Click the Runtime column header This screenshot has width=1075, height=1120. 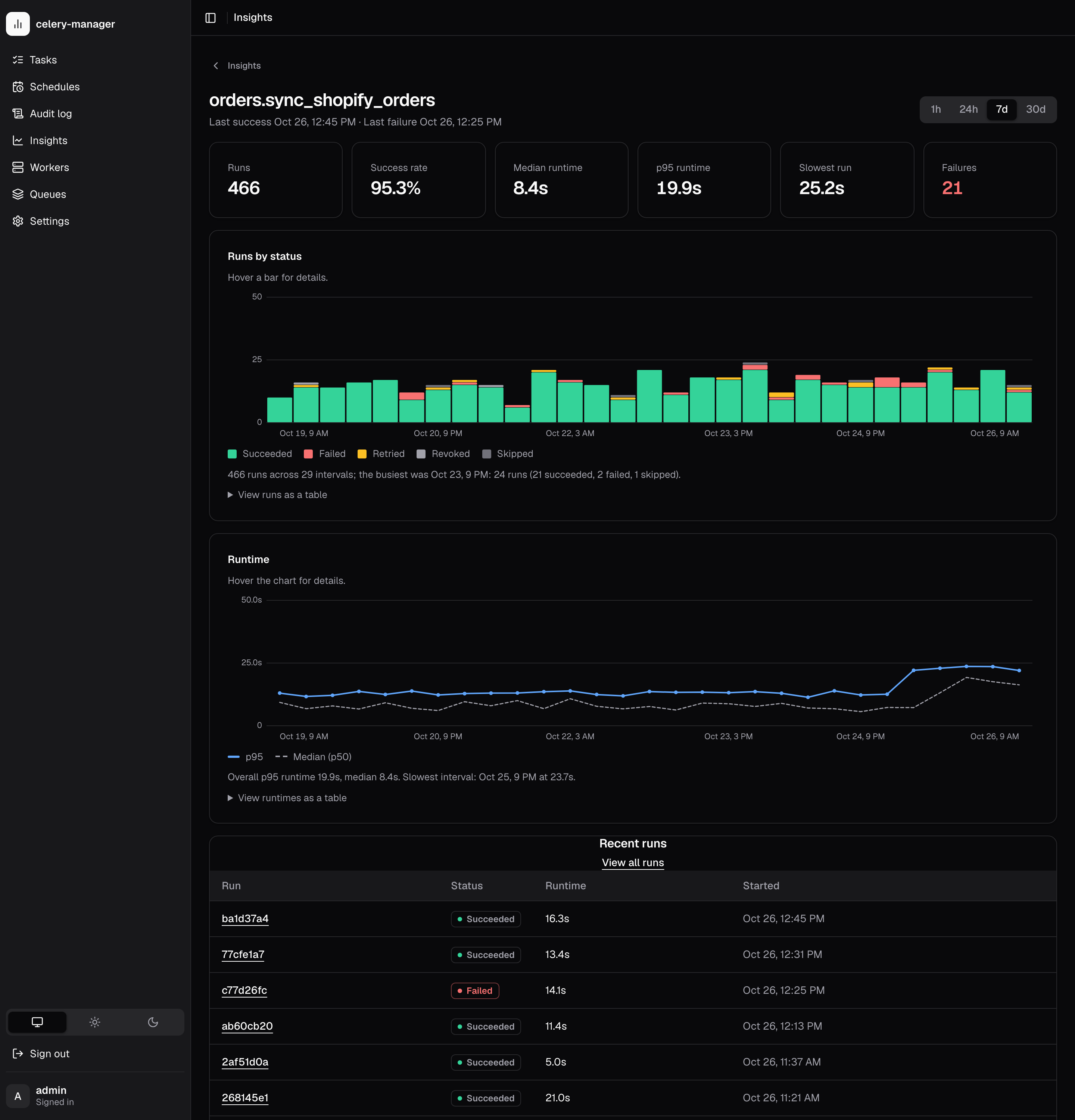pyautogui.click(x=565, y=886)
